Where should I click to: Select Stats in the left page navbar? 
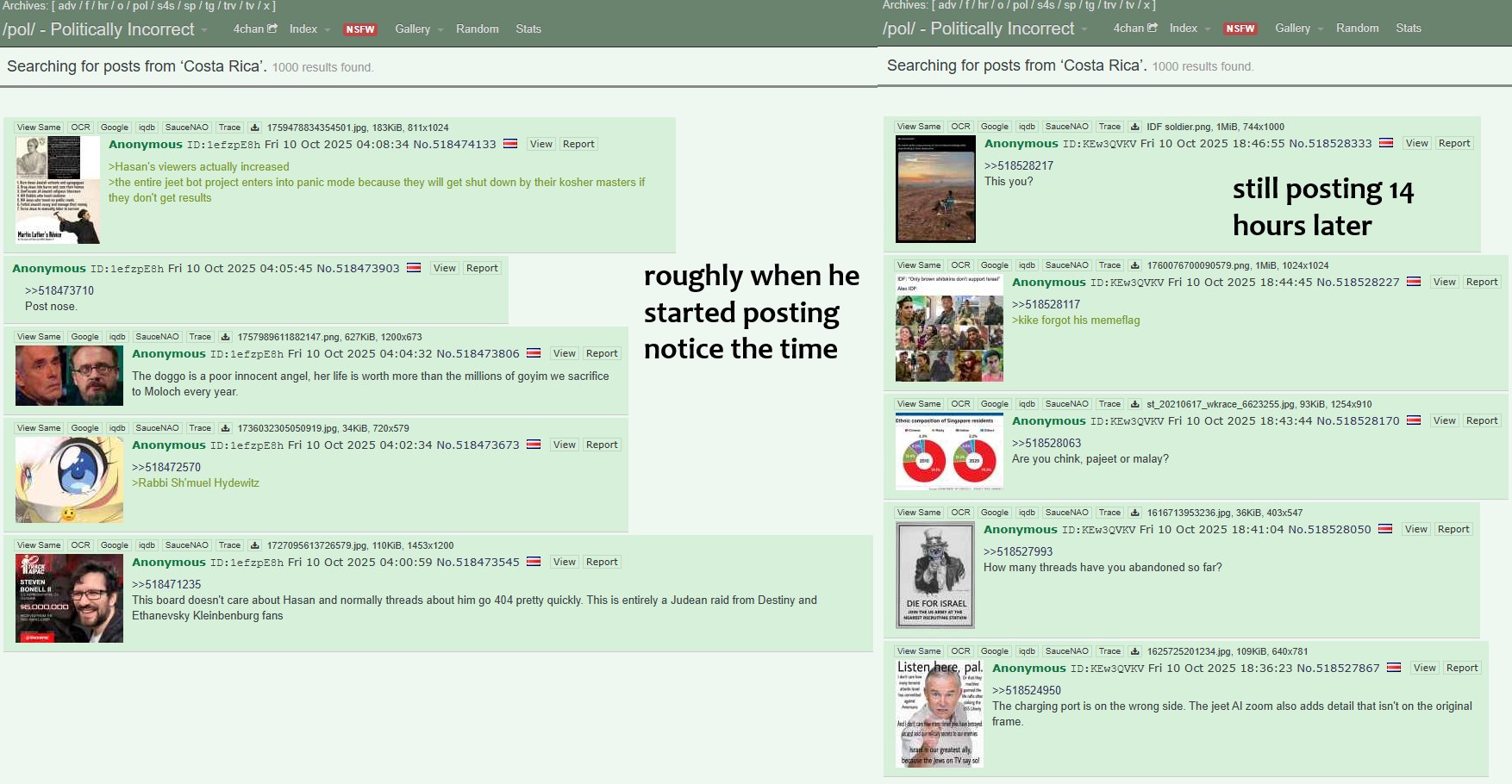pyautogui.click(x=528, y=29)
